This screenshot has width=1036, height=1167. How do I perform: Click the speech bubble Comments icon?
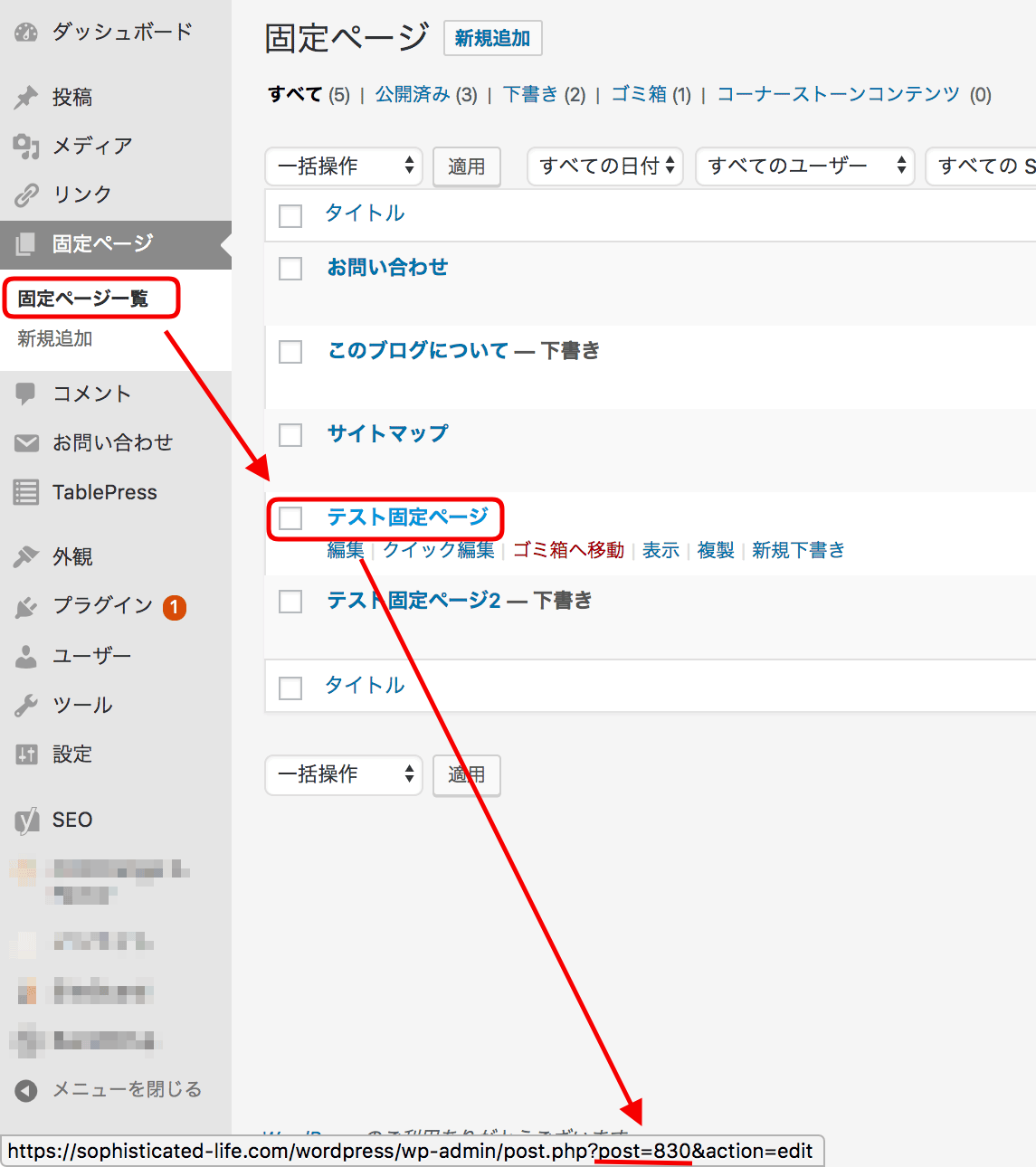(26, 394)
